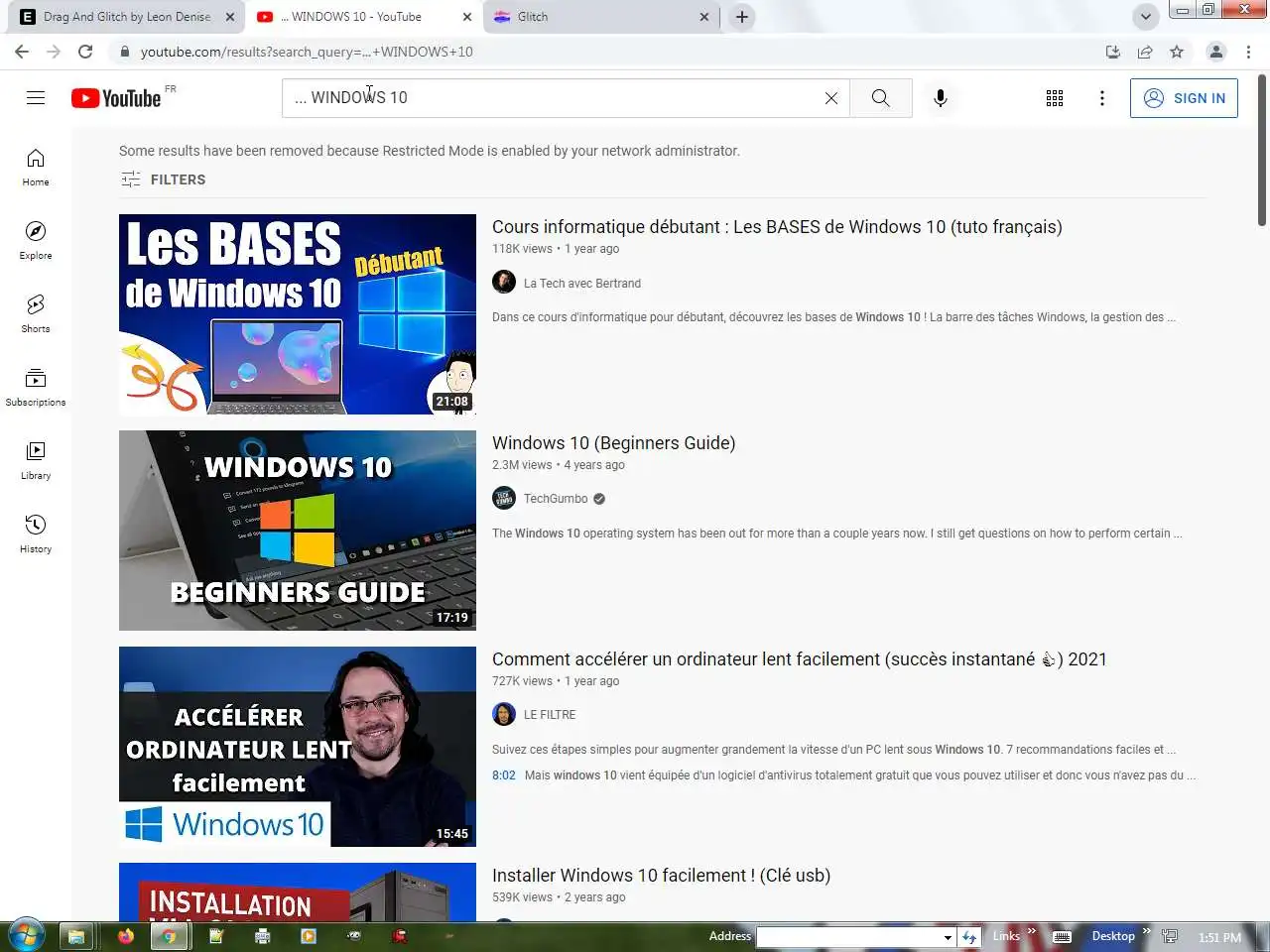Viewport: 1270px width, 952px height.
Task: Click the SIGN IN button
Action: click(x=1184, y=98)
